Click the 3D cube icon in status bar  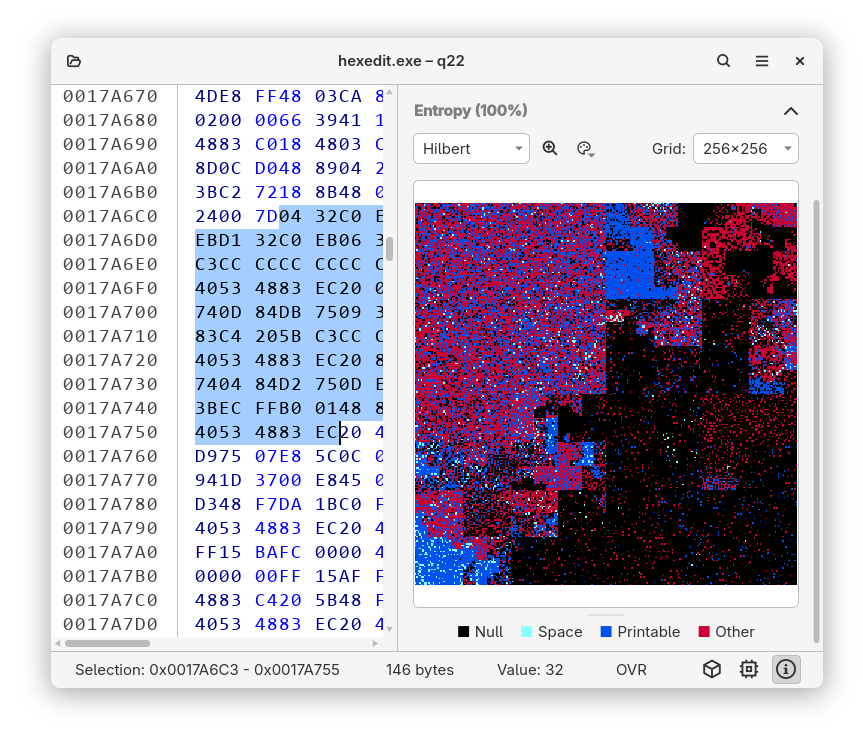click(x=712, y=669)
